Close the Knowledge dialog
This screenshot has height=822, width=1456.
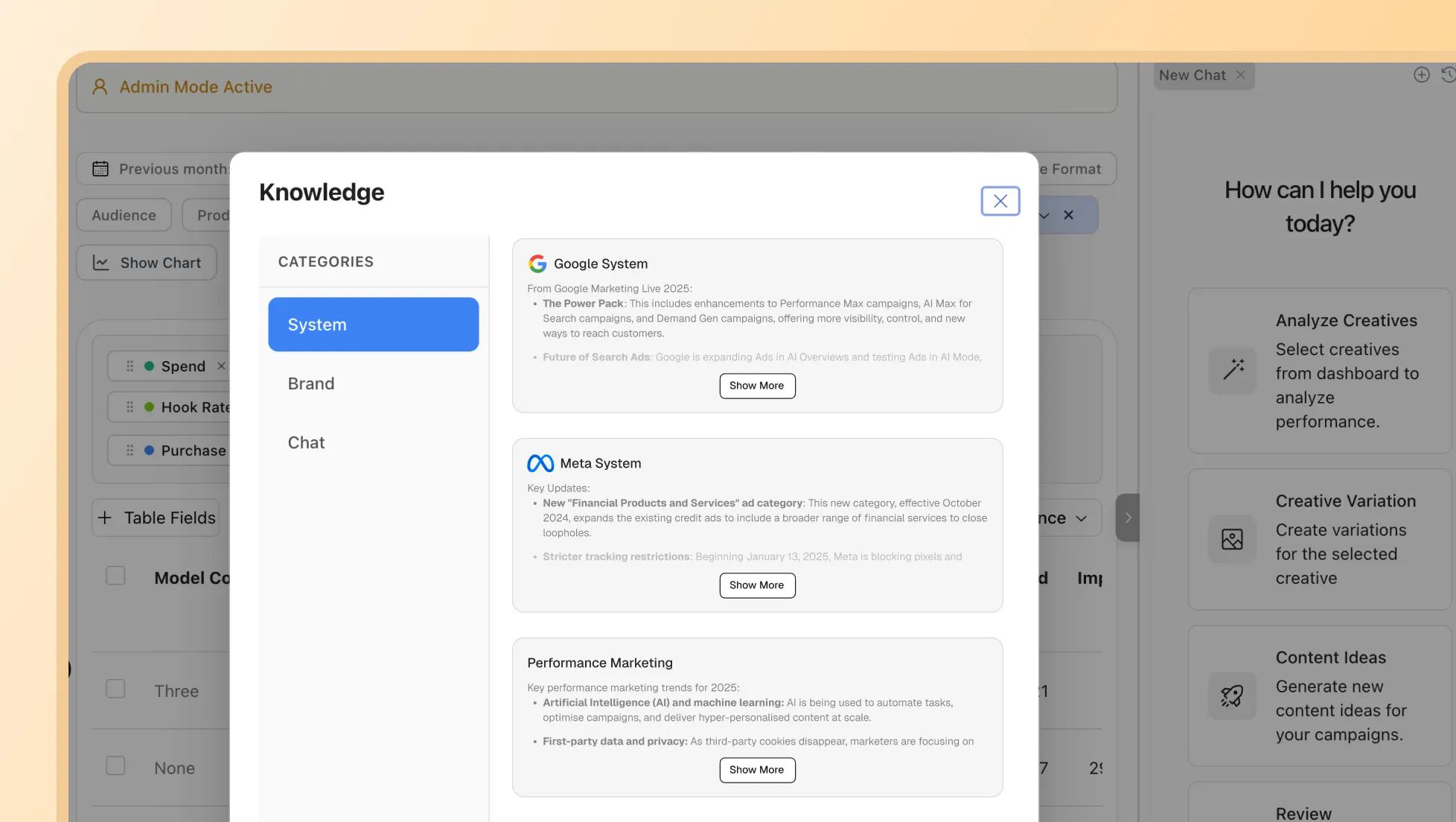click(x=1000, y=201)
